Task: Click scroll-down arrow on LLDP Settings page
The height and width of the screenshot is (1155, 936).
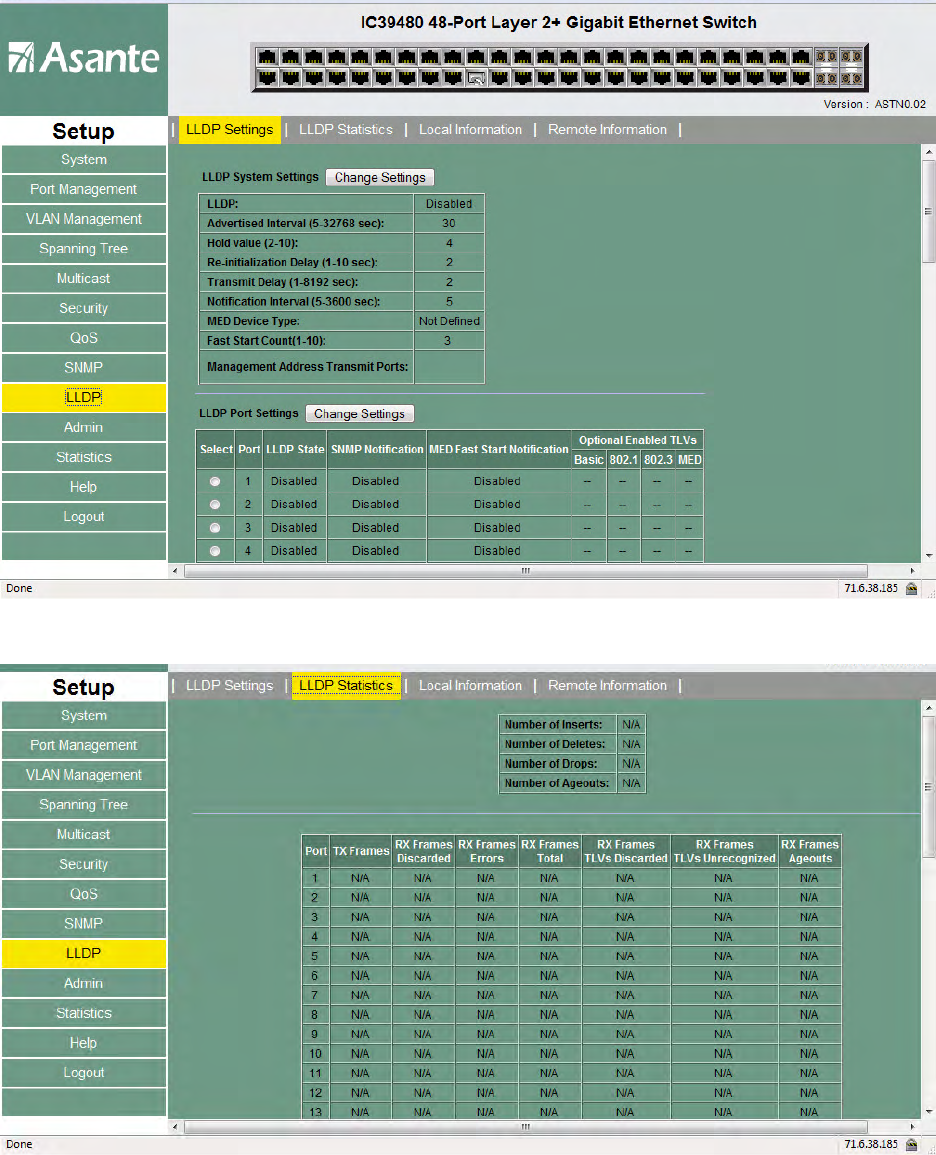Action: tap(929, 555)
